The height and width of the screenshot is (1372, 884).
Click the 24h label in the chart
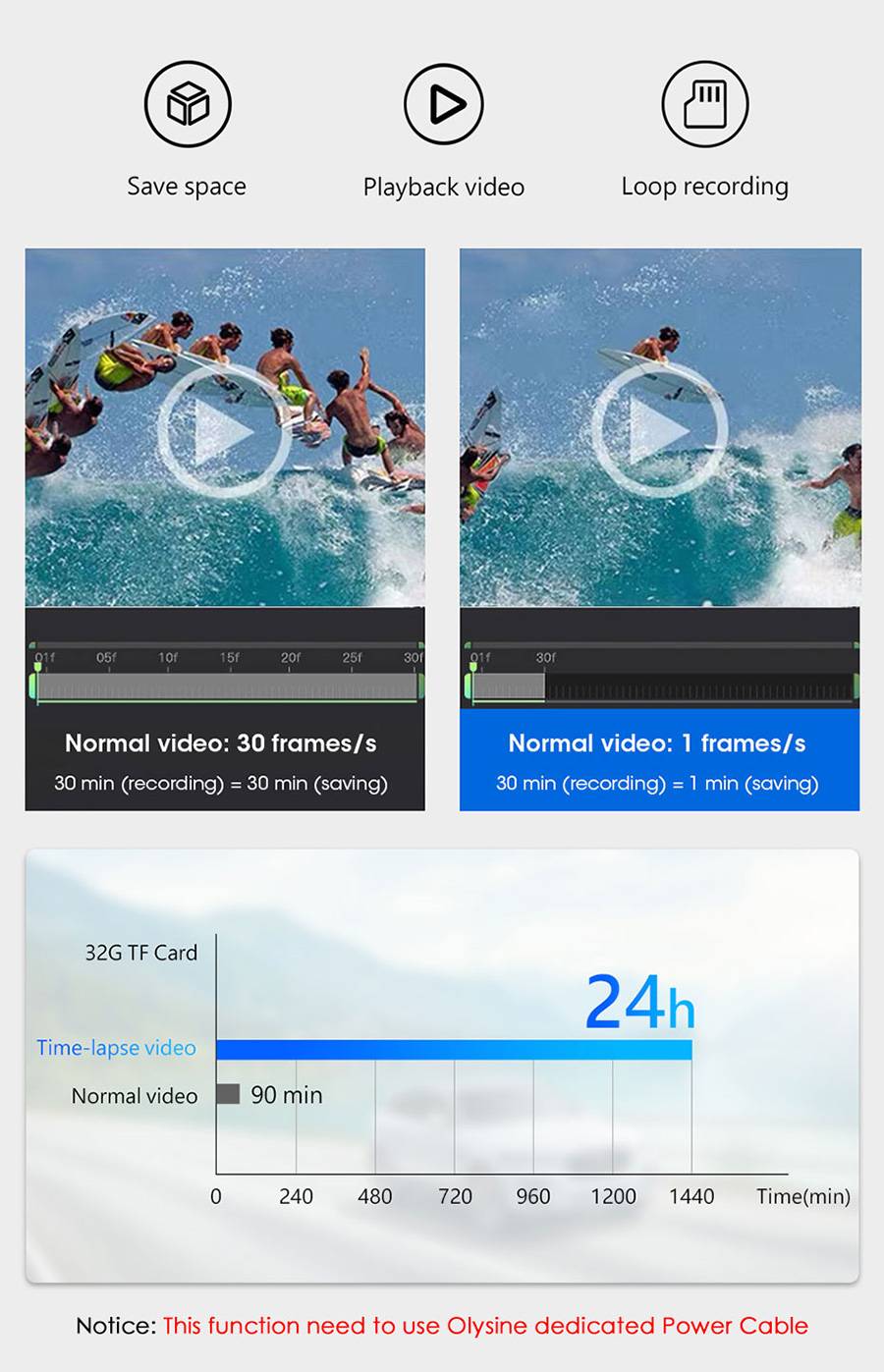pos(639,1003)
